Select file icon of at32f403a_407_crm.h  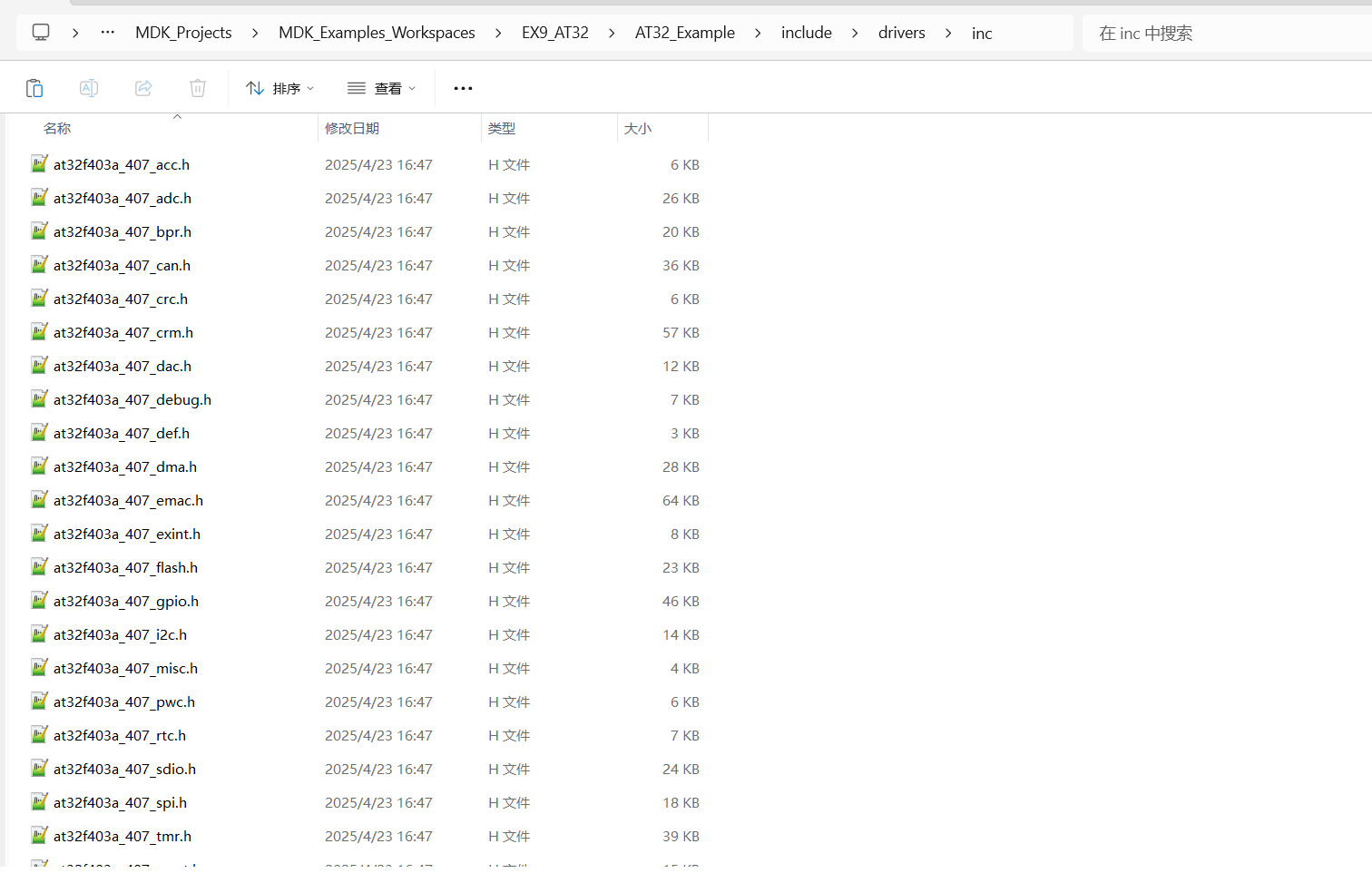tap(39, 332)
